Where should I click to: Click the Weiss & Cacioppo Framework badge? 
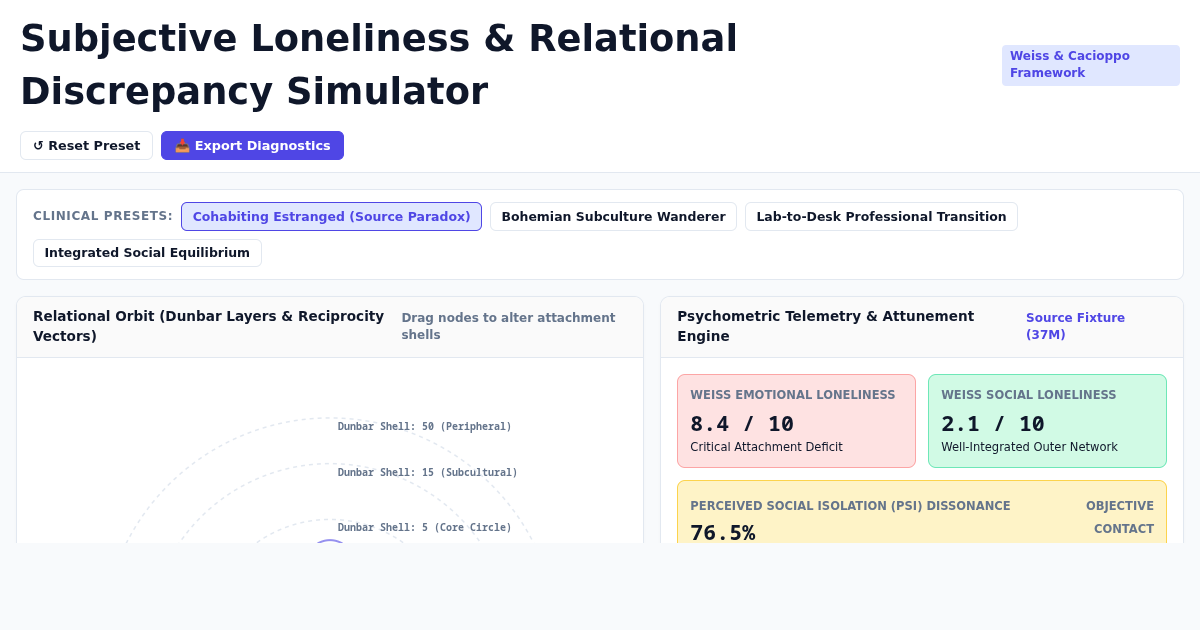pos(1091,65)
